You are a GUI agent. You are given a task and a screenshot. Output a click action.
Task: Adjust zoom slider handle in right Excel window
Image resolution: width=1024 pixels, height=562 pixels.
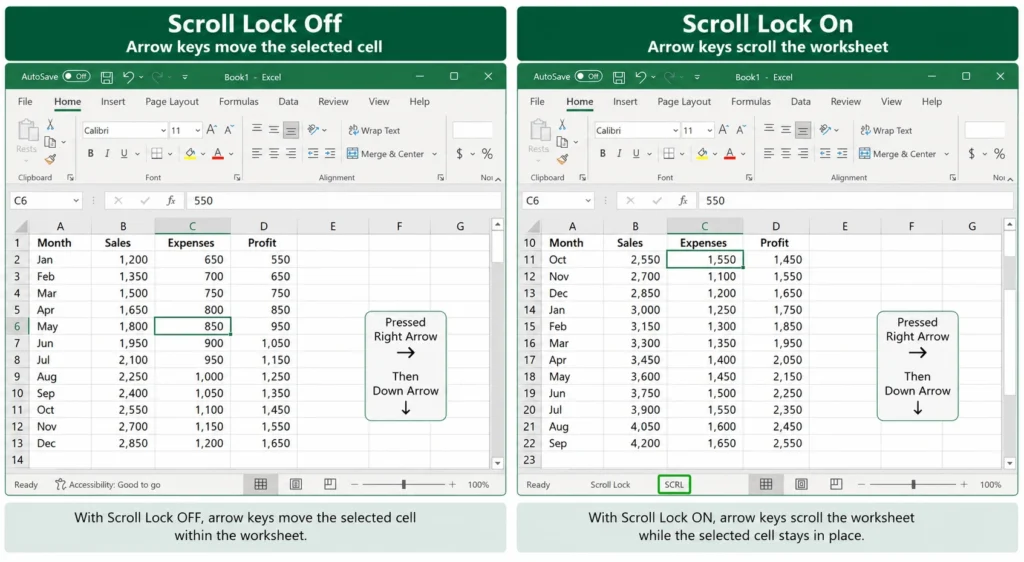click(x=914, y=484)
